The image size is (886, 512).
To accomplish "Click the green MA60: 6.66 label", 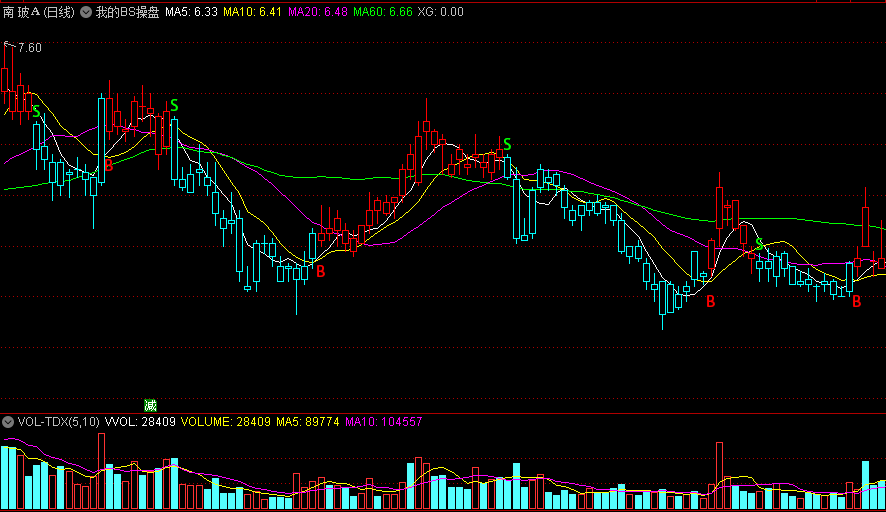I will click(383, 12).
